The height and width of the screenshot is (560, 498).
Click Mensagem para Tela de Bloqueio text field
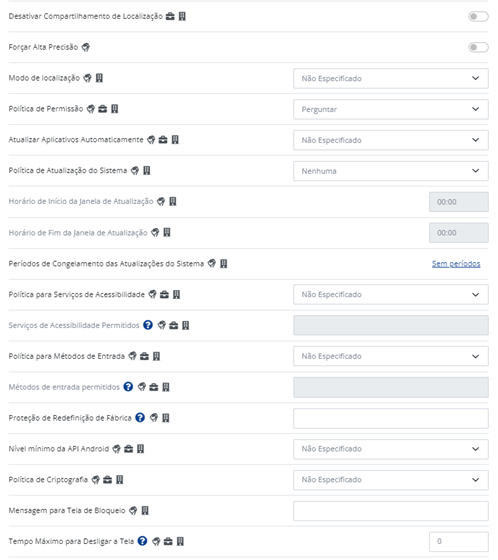click(391, 511)
